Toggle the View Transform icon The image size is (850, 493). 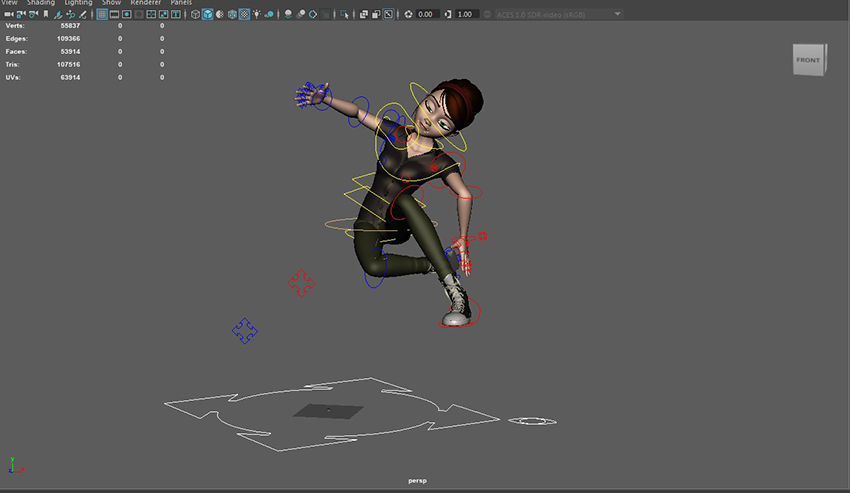487,15
